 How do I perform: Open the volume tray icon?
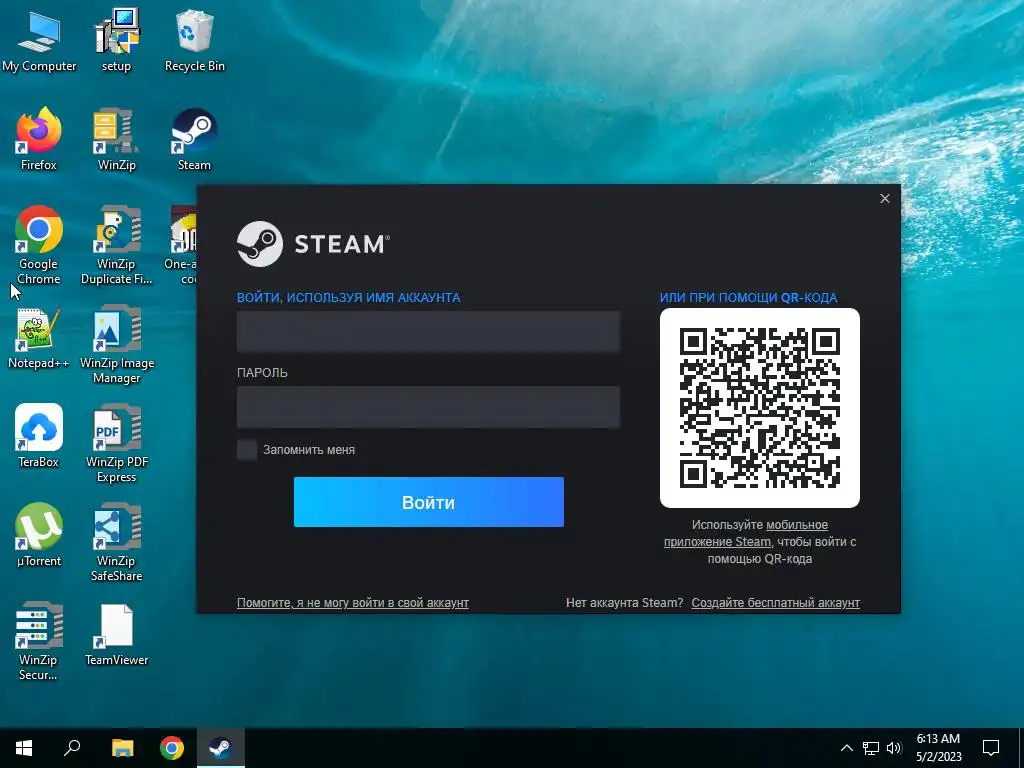tap(894, 748)
